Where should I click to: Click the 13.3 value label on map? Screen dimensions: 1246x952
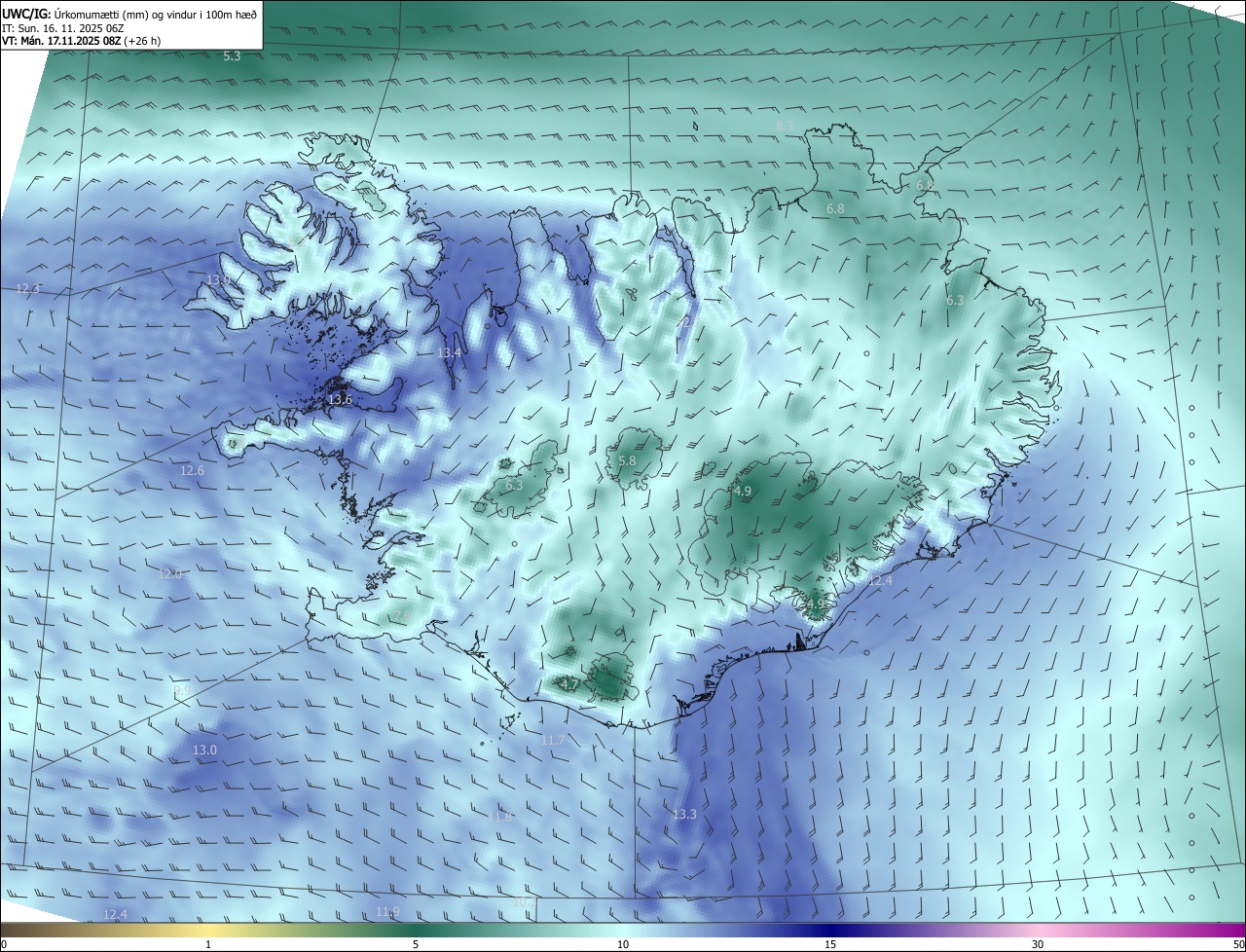(x=684, y=814)
